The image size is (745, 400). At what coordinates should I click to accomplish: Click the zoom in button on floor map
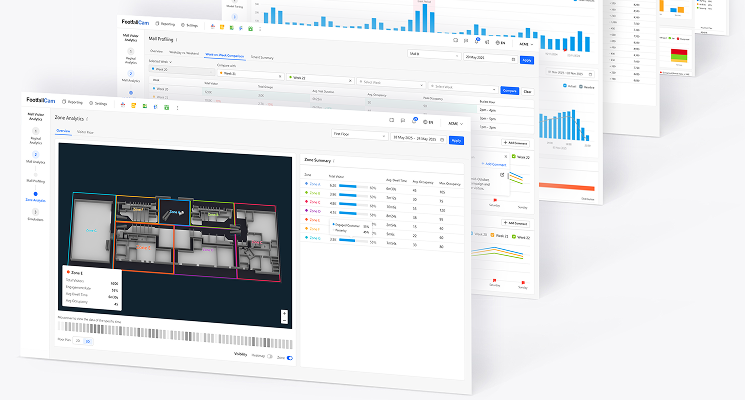[285, 312]
